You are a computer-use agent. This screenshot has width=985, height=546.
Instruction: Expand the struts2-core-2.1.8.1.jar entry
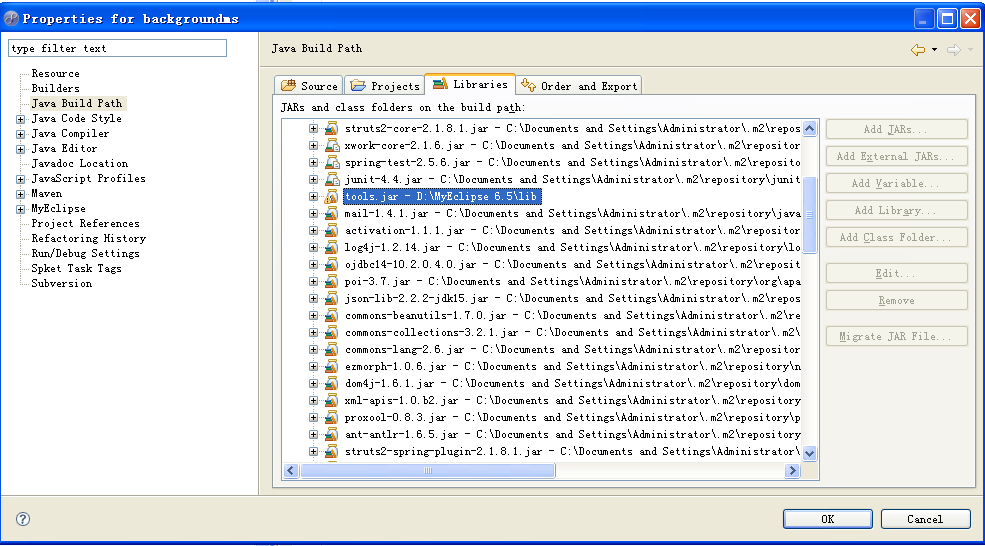coord(313,129)
